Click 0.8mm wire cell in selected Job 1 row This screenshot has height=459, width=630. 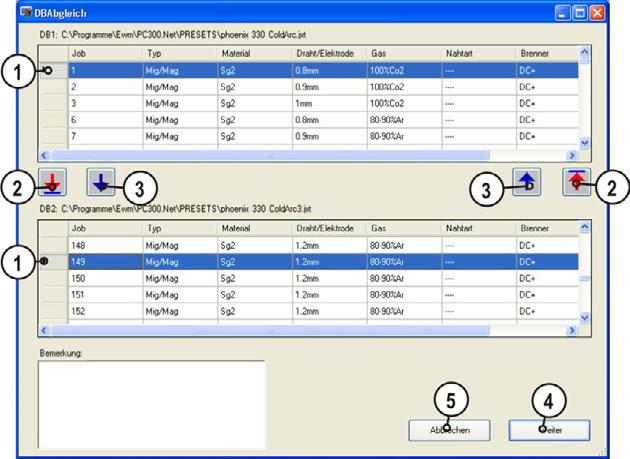pos(329,70)
